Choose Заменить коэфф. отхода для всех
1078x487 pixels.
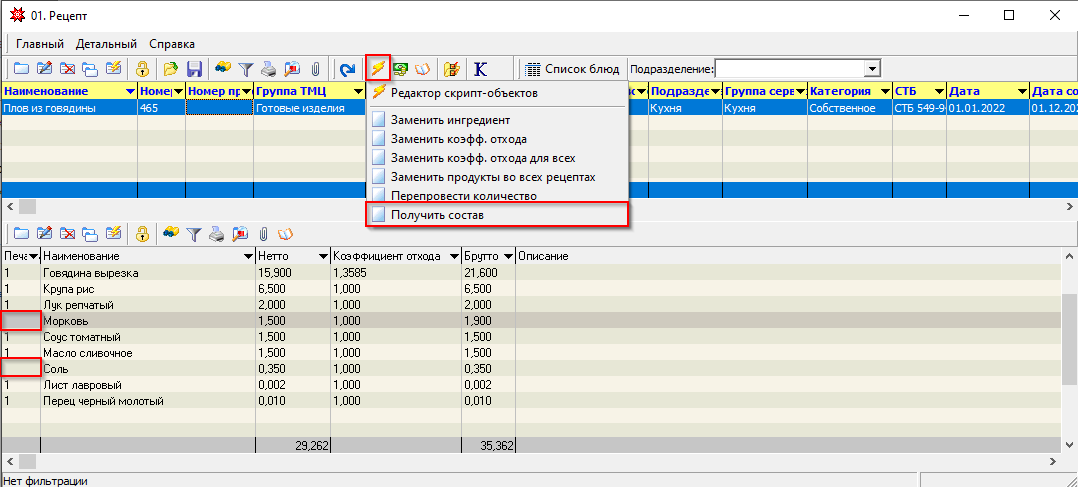tap(483, 158)
